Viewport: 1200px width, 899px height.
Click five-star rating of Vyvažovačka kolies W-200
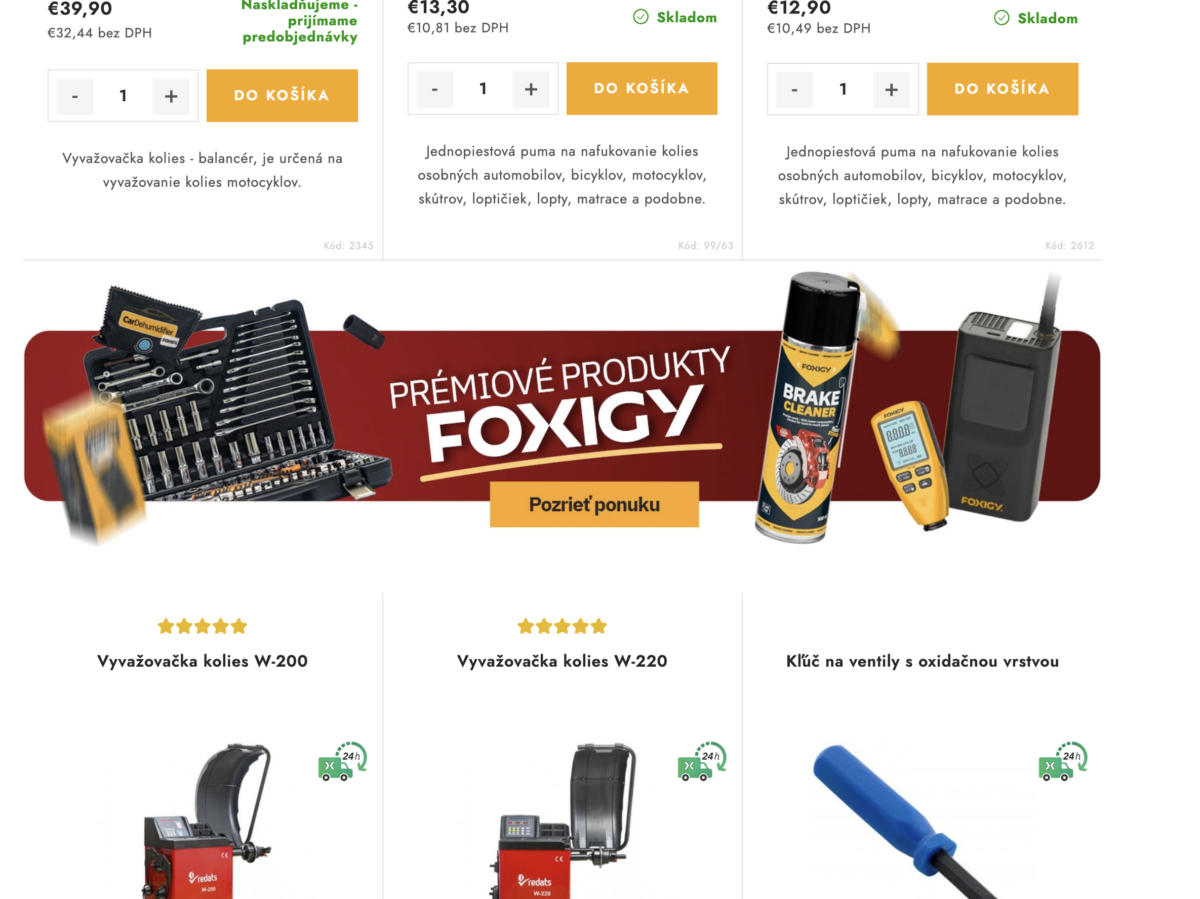pos(202,626)
